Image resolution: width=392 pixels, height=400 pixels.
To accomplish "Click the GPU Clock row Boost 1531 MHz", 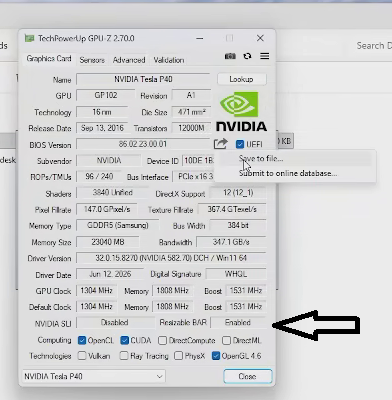I will pyautogui.click(x=246, y=290).
